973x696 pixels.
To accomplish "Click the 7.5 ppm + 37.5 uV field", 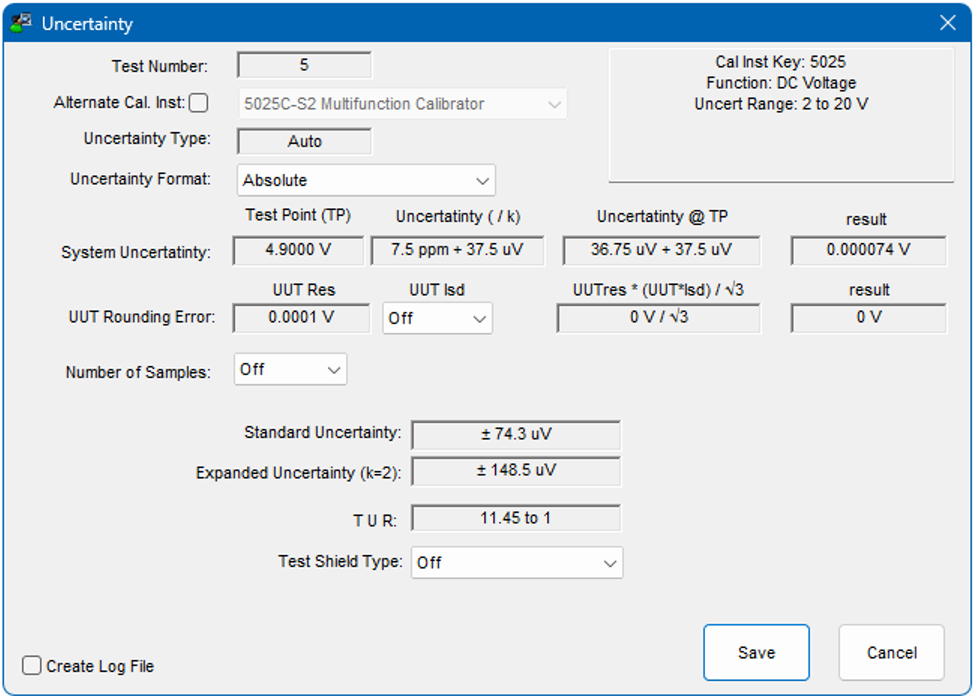I will click(x=457, y=250).
